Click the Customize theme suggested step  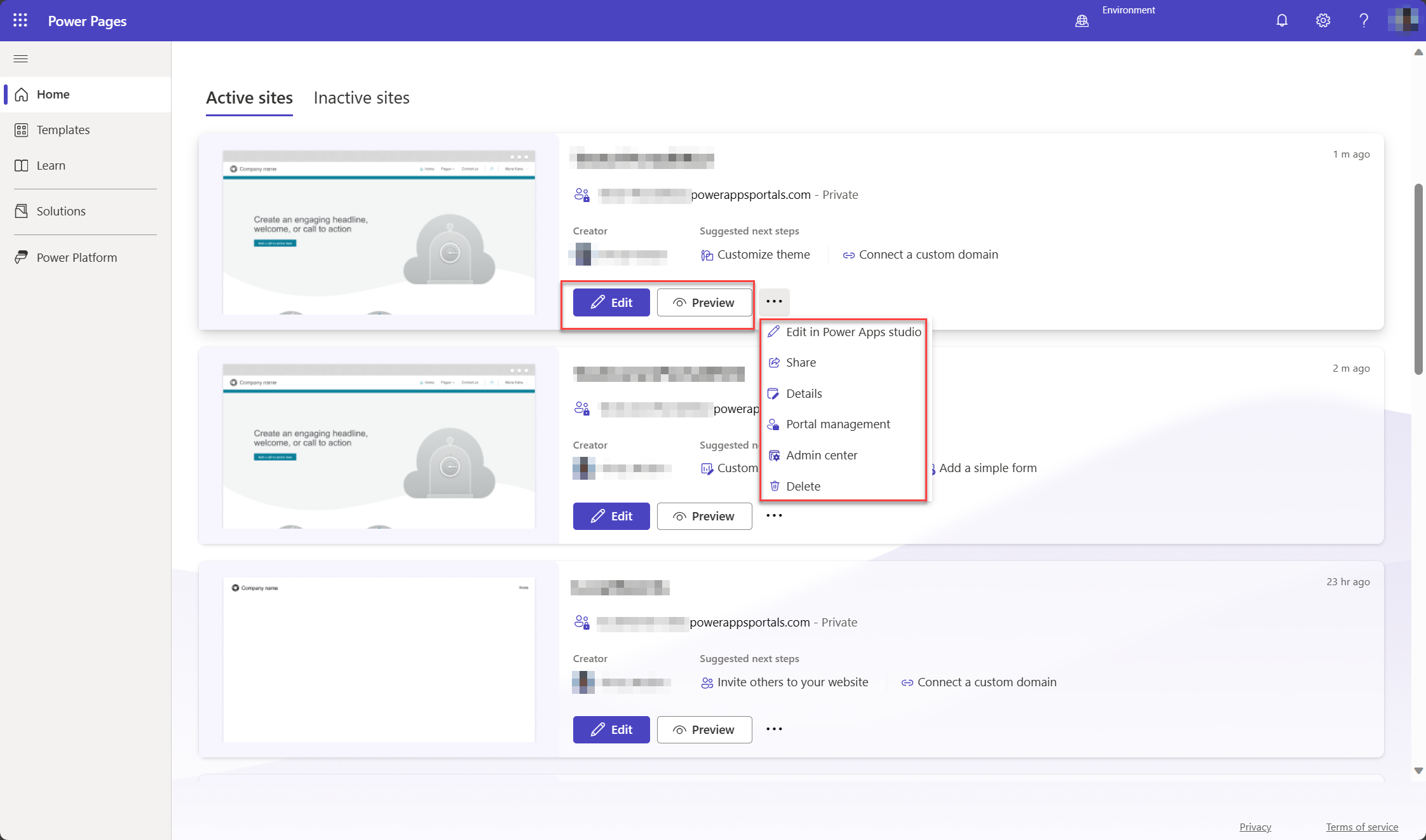763,254
